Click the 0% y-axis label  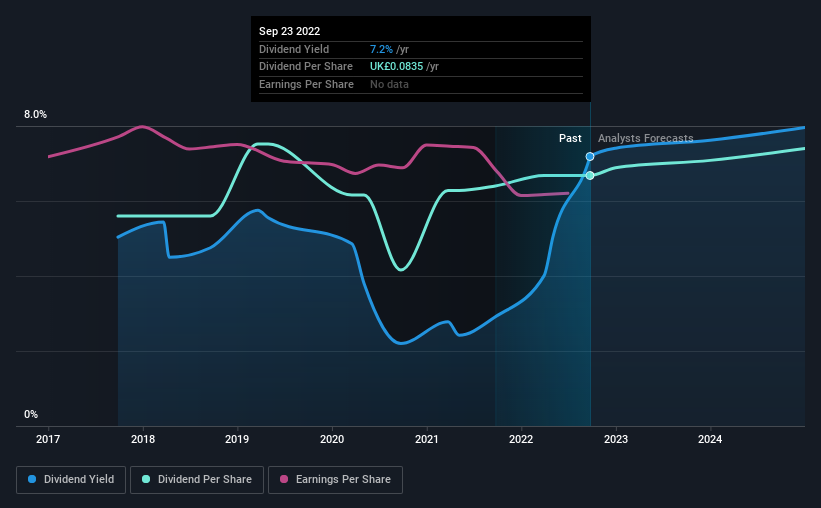[x=31, y=414]
